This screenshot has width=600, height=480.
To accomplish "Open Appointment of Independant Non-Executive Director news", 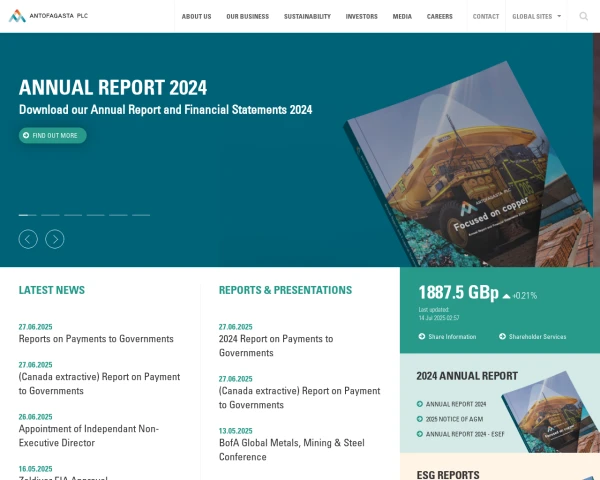I will click(89, 436).
